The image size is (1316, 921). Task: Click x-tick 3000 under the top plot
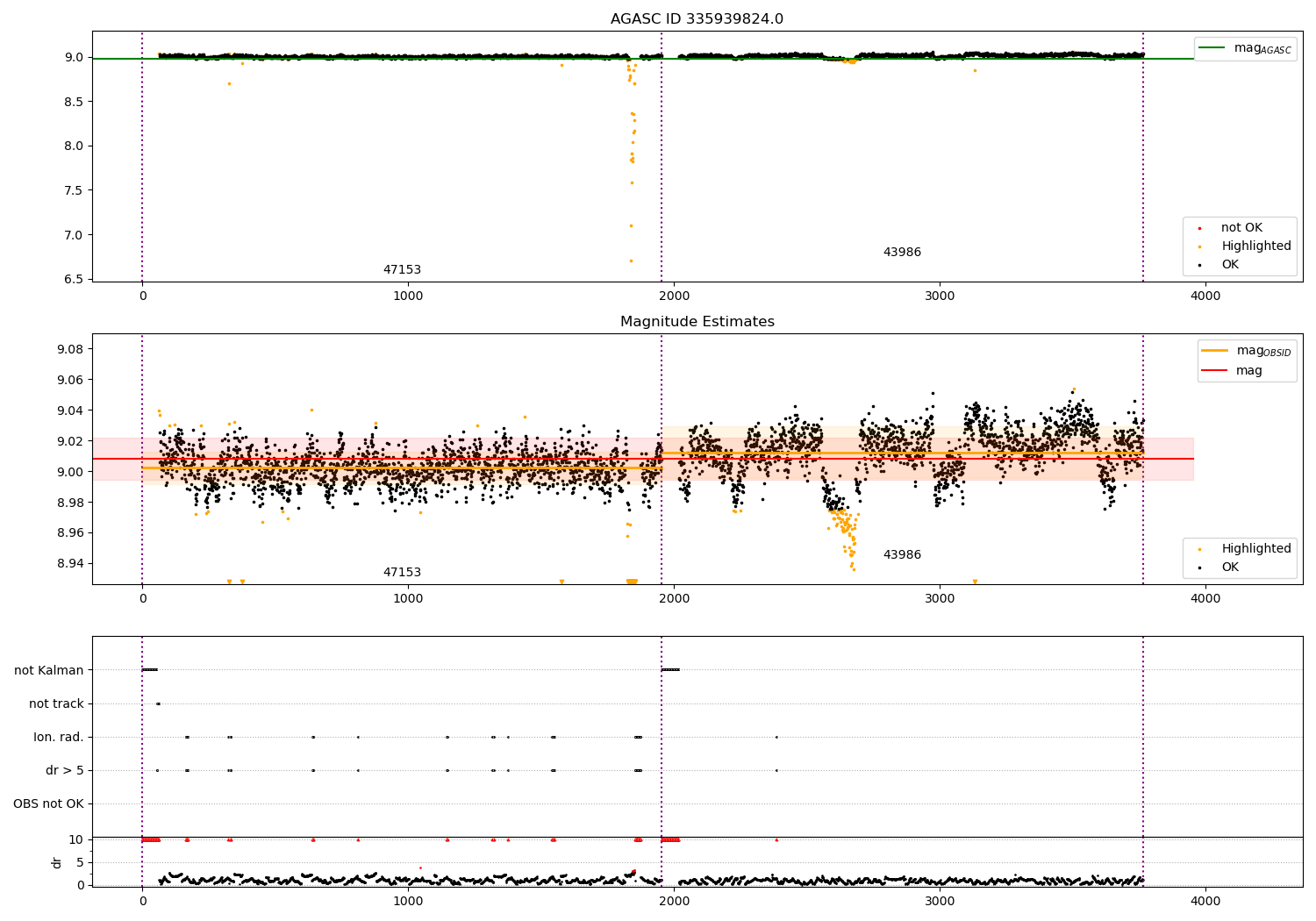tap(940, 296)
